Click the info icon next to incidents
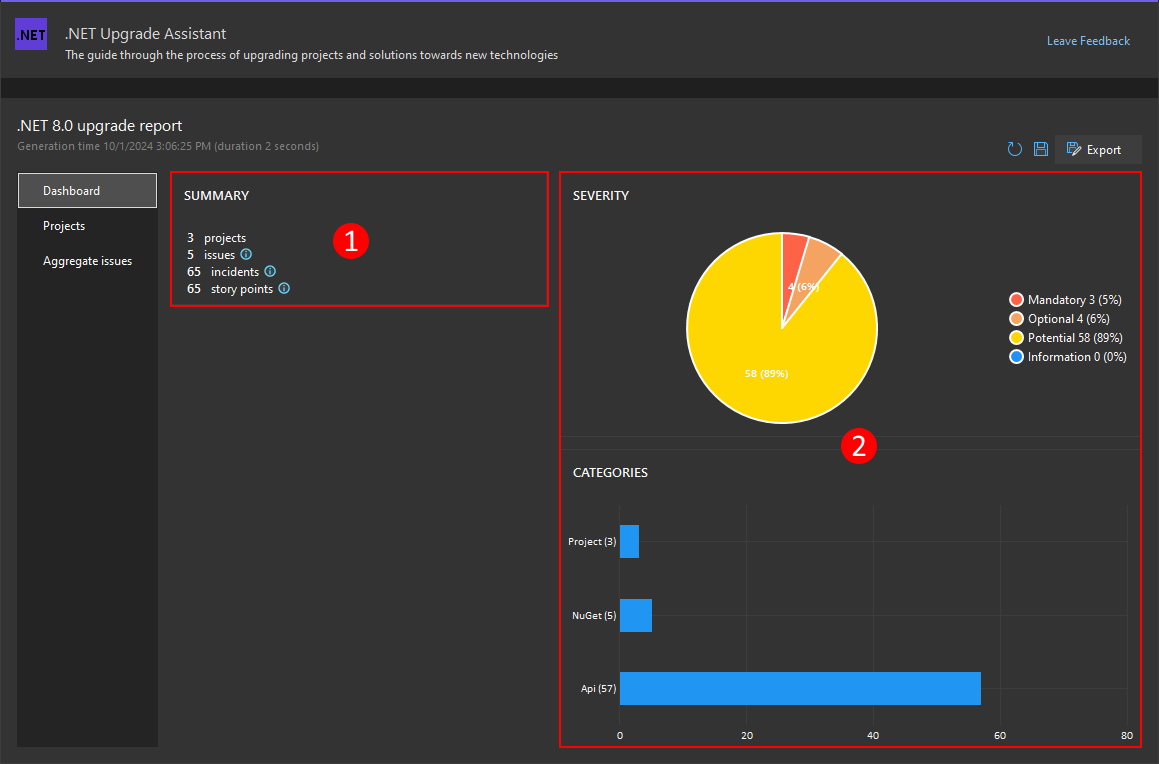Screen dimensions: 1159x764 tap(269, 271)
